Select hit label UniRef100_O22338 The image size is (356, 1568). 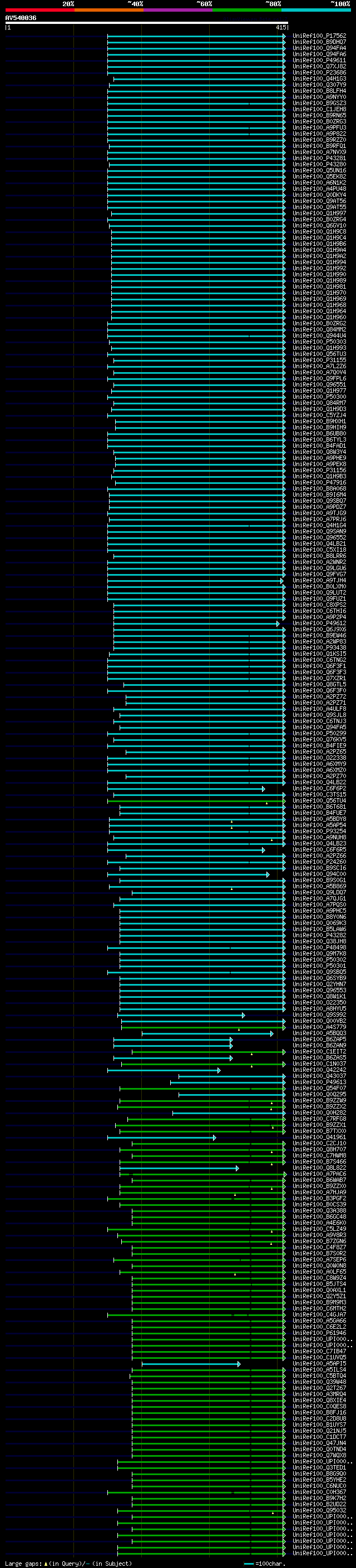[319, 758]
